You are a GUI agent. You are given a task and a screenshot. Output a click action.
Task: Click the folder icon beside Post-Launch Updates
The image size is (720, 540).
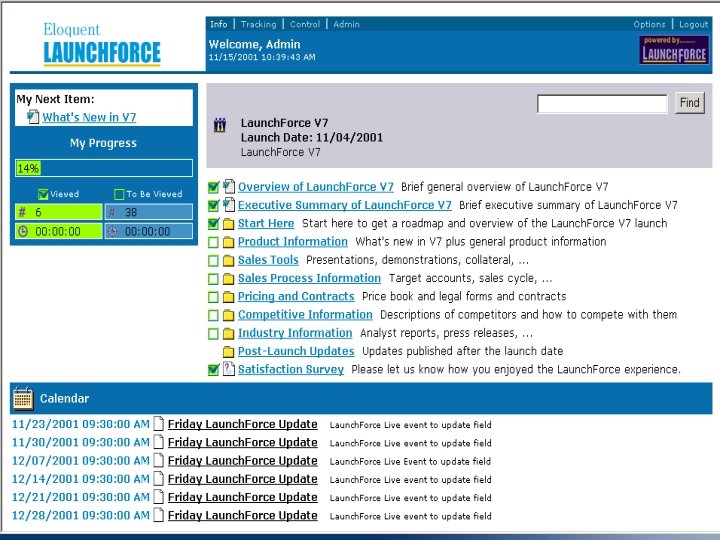[228, 352]
